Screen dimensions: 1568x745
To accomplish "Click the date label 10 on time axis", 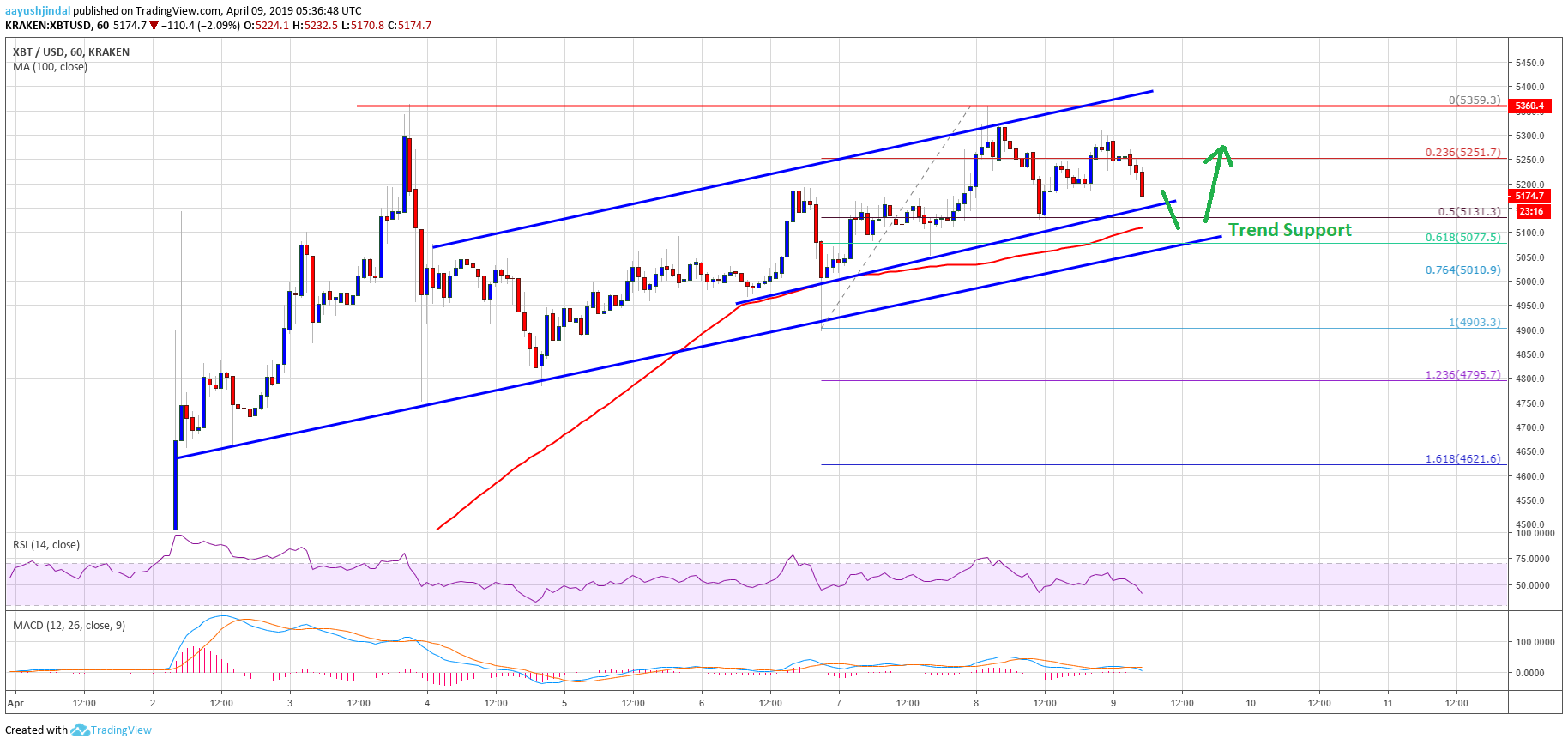I will point(1251,703).
